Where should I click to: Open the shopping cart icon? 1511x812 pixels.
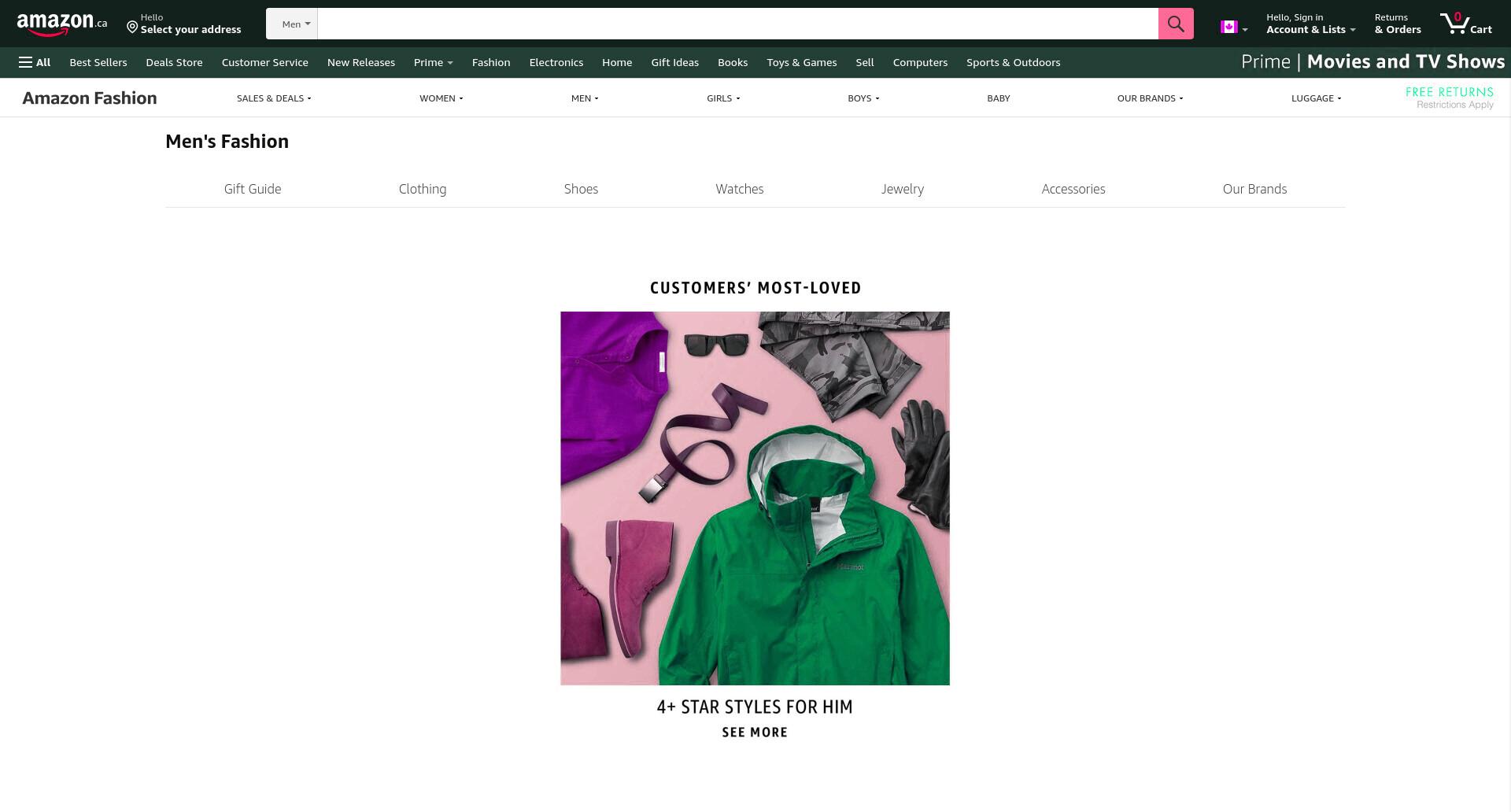[1466, 24]
